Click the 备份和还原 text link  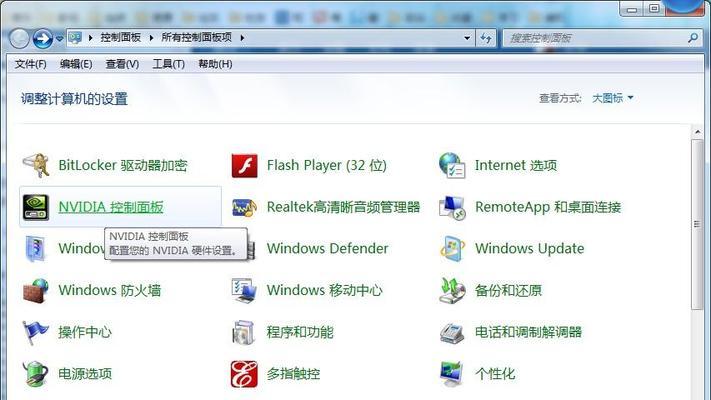pyautogui.click(x=508, y=290)
